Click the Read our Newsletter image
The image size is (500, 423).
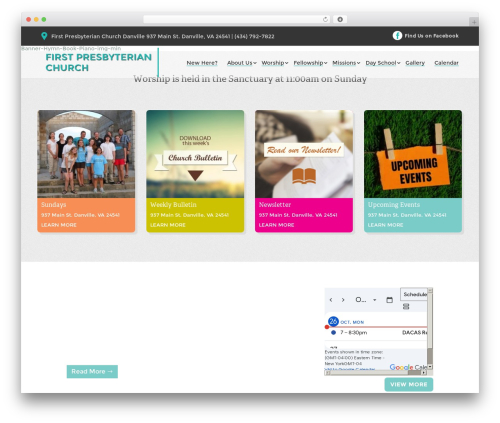pos(304,154)
